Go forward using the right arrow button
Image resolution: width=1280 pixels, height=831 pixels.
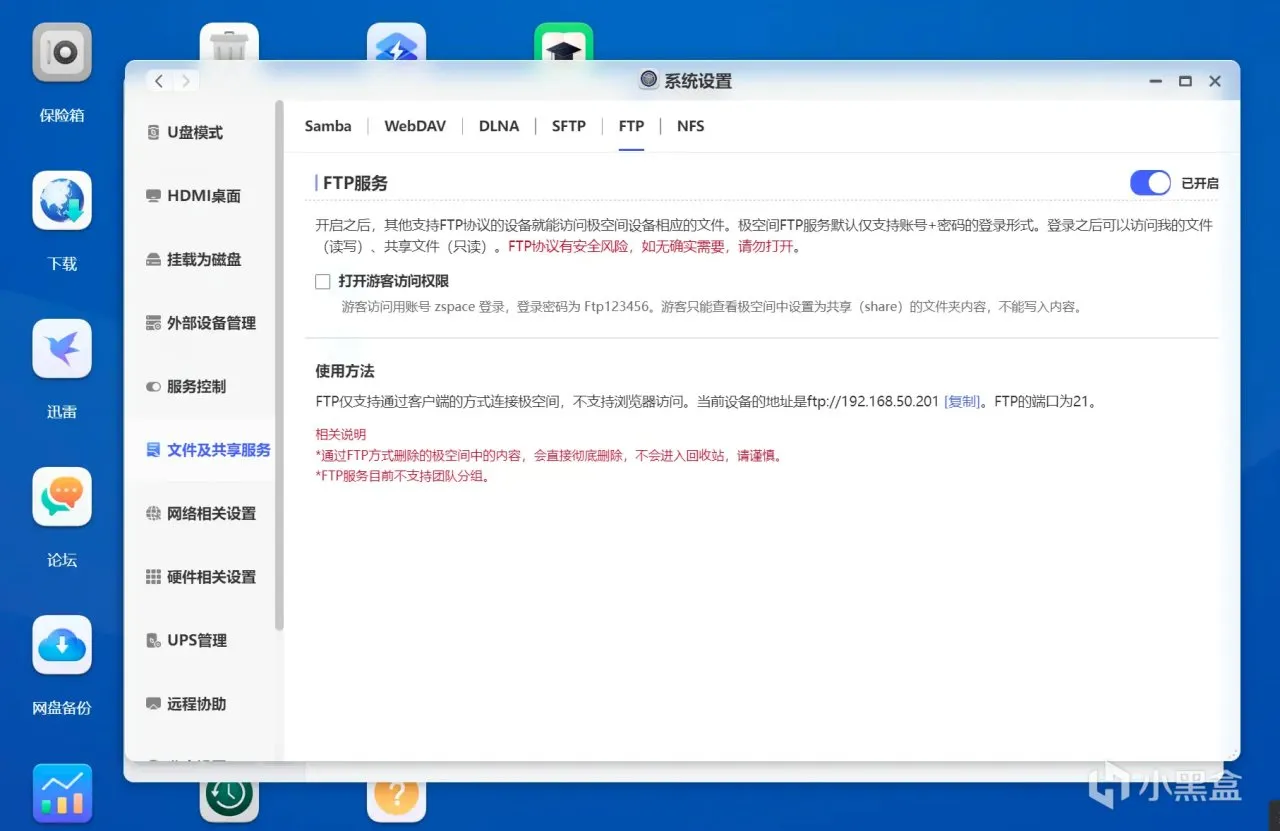(x=186, y=81)
